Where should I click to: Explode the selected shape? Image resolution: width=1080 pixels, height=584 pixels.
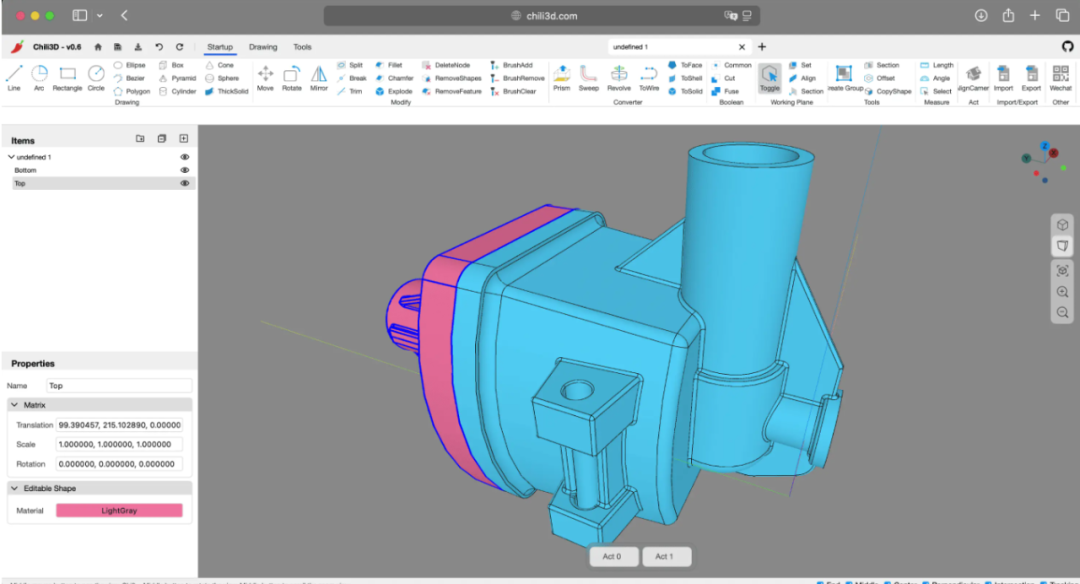[x=393, y=91]
